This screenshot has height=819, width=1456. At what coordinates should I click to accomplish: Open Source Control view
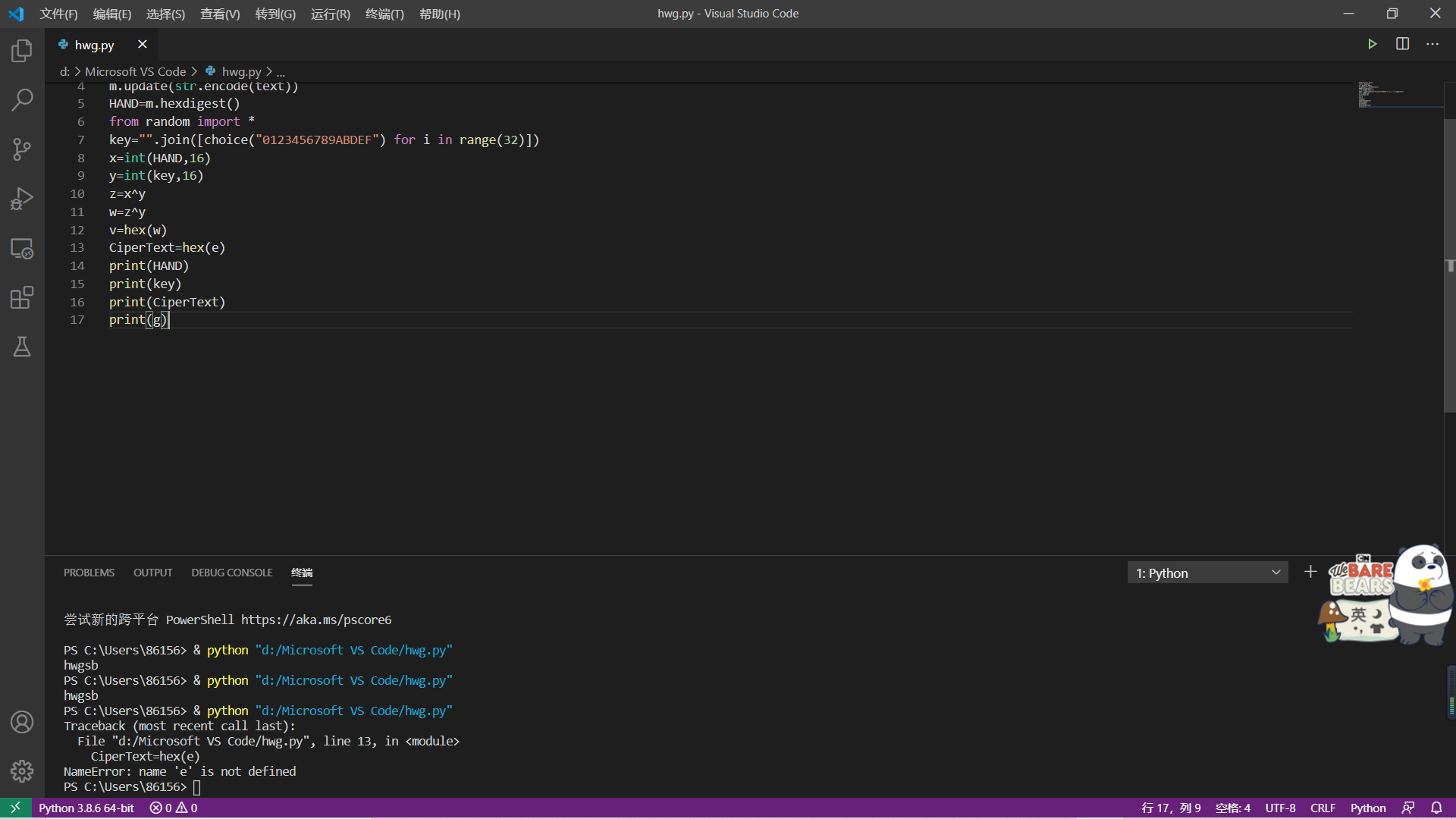[22, 149]
